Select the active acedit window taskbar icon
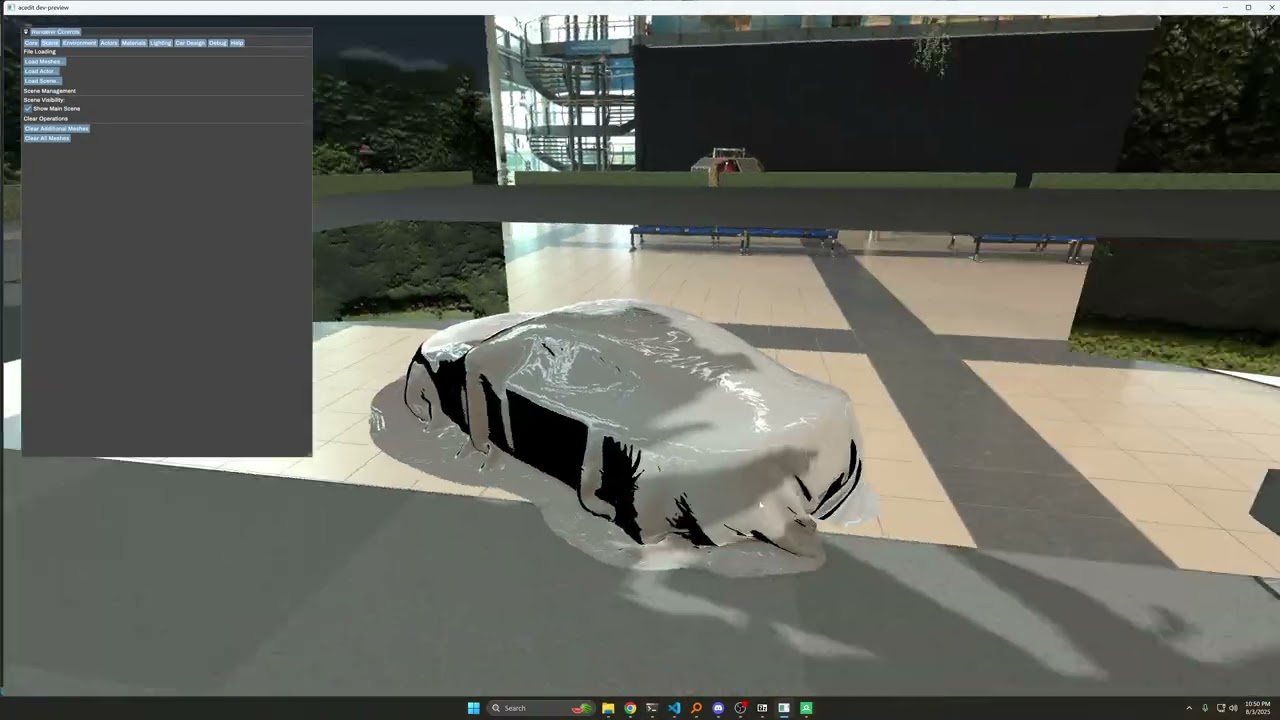 coord(784,708)
